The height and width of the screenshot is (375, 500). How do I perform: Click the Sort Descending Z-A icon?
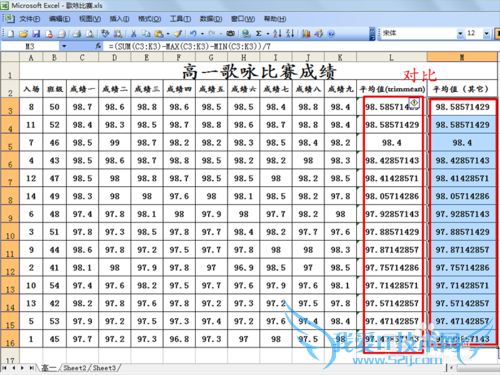[x=290, y=34]
